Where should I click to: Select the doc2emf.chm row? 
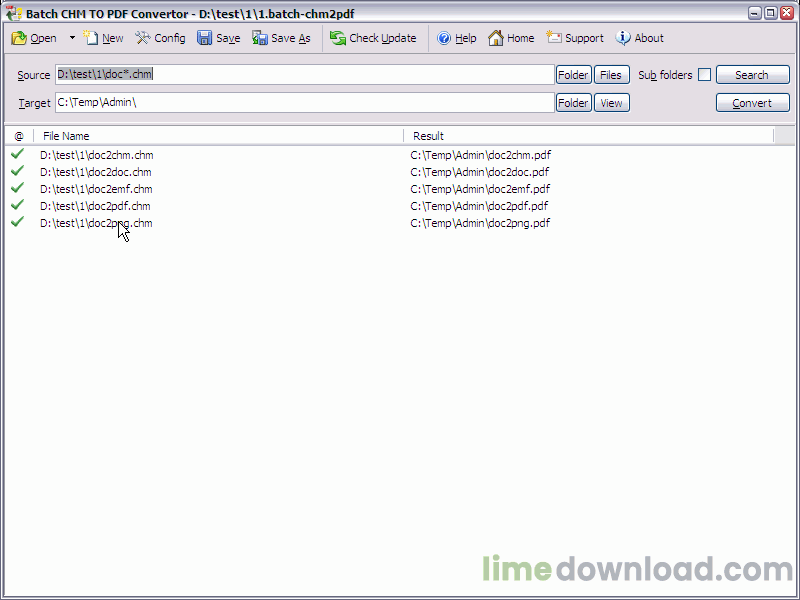[x=95, y=189]
